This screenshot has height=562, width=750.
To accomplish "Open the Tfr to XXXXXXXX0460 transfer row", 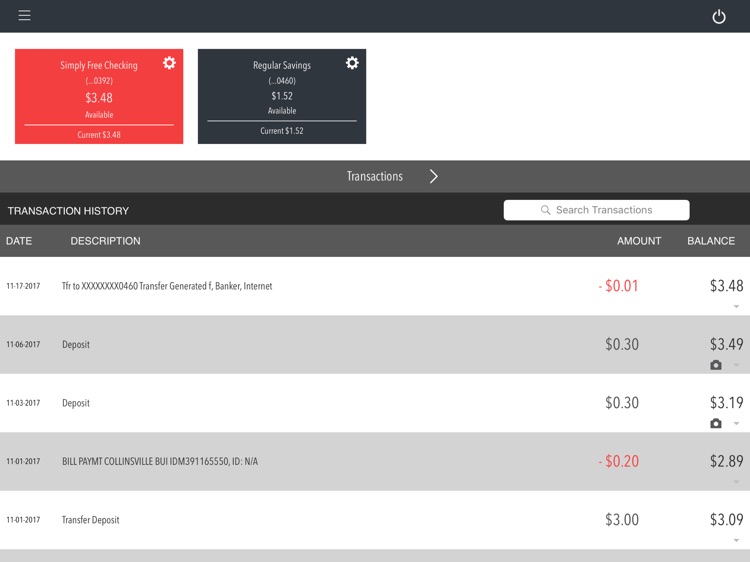I will point(375,286).
